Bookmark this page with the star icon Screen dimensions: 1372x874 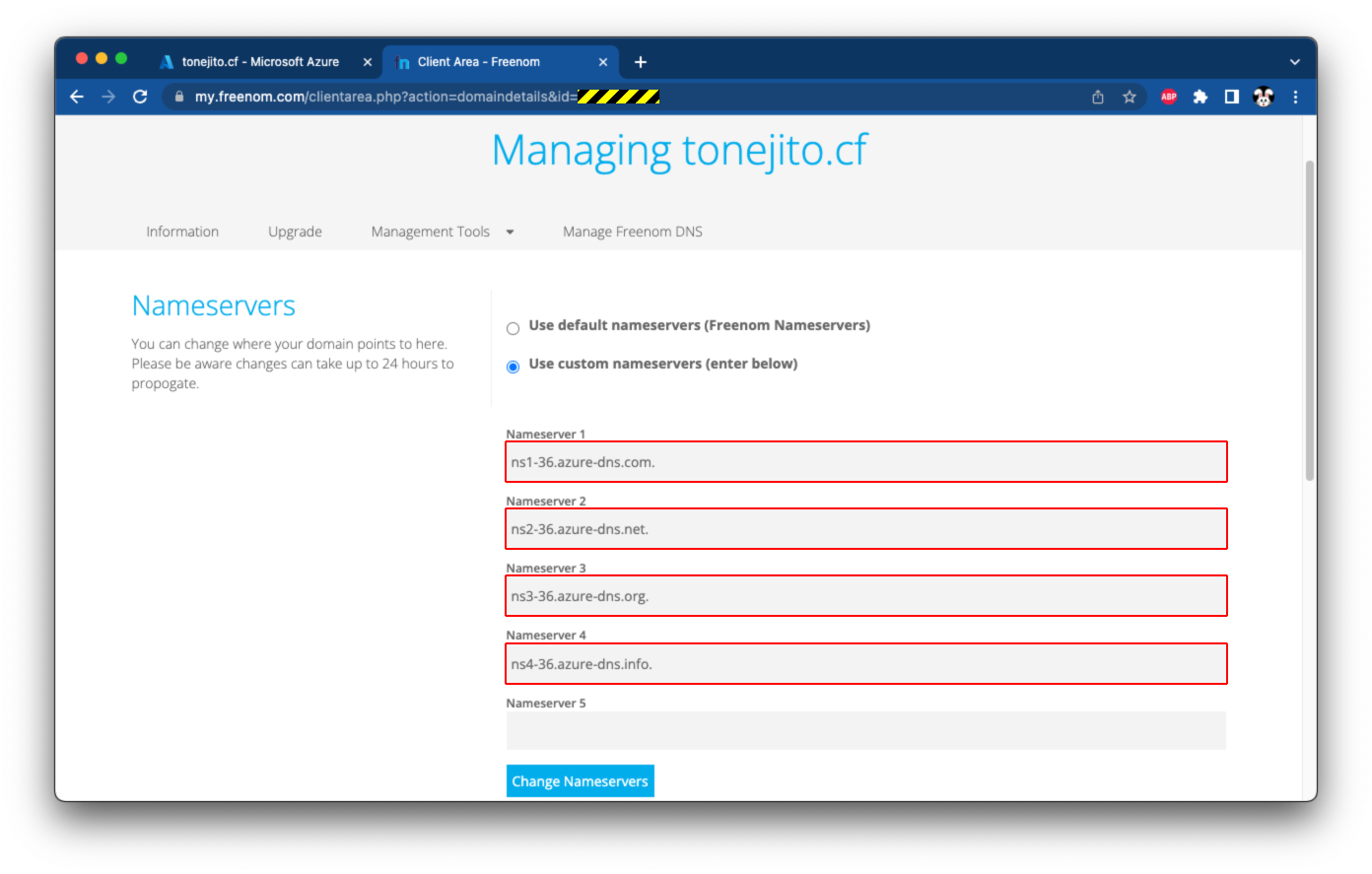pos(1130,97)
